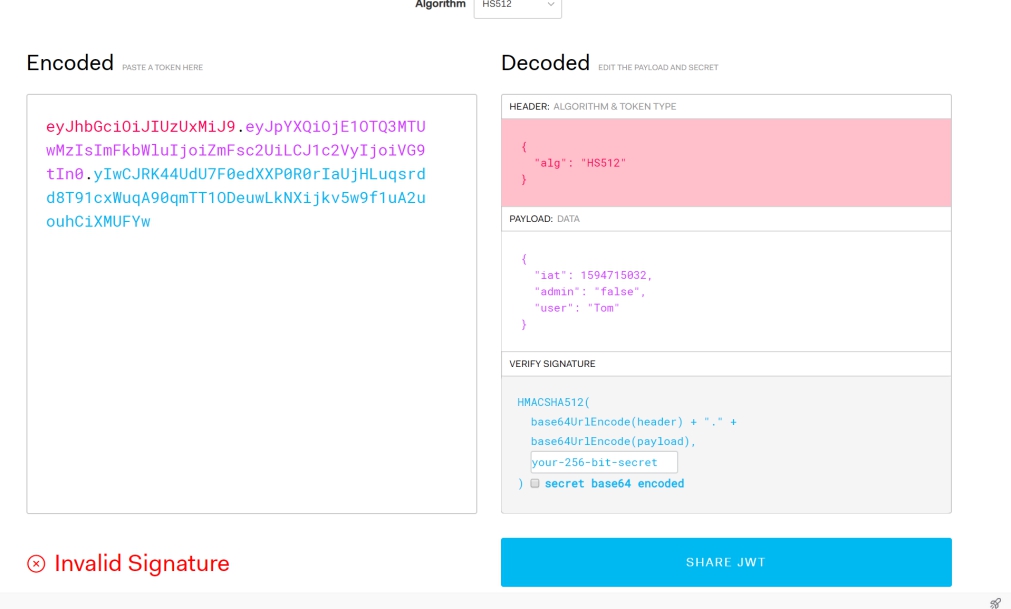Click the rocket icon in bottom corner

pyautogui.click(x=996, y=603)
